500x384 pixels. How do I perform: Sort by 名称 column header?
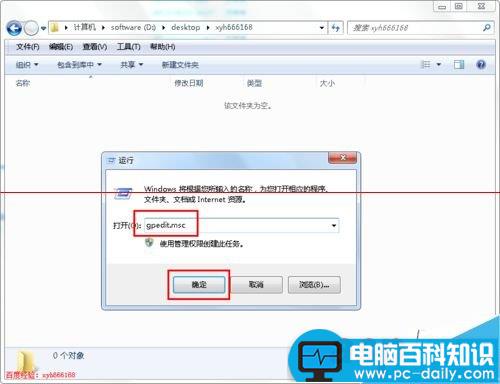tap(23, 83)
